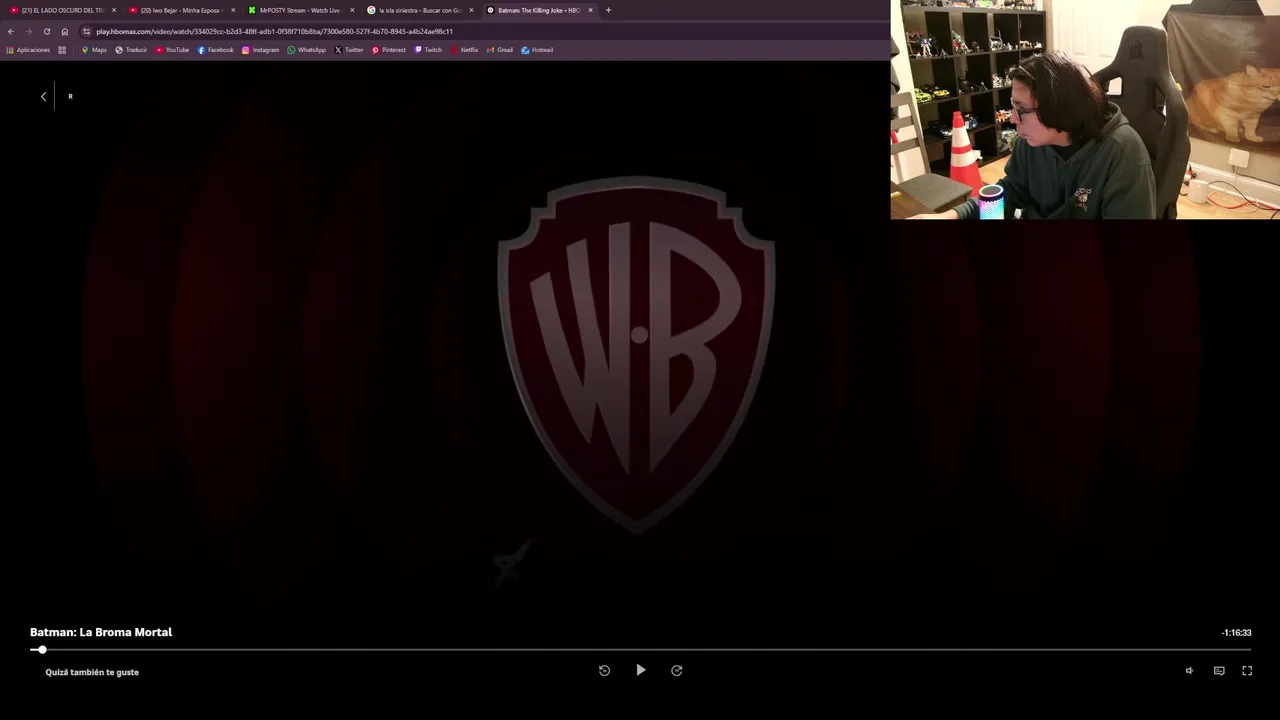Close the 'la isla siniestra' tab
Viewport: 1280px width, 720px height.
tap(471, 10)
